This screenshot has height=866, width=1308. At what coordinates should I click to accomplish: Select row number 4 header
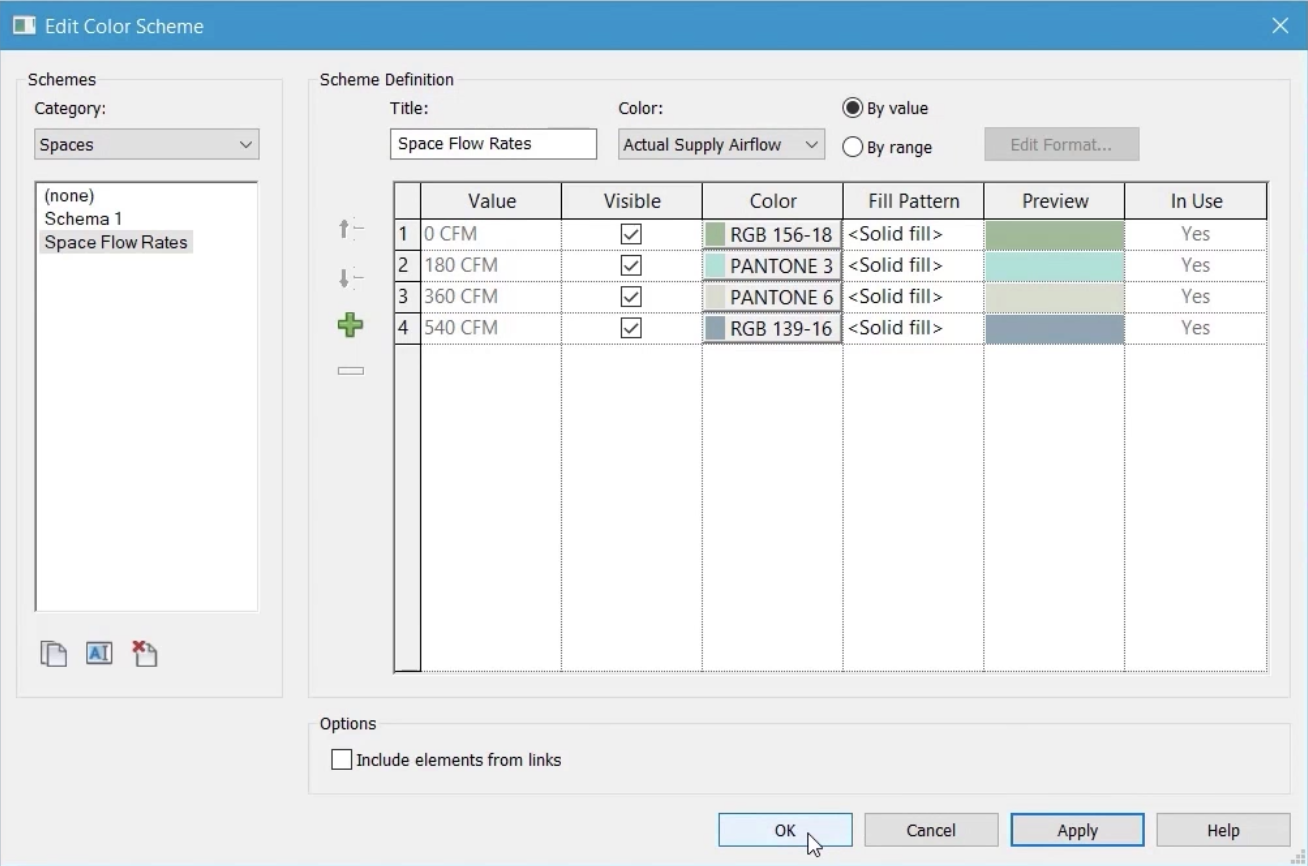pyautogui.click(x=407, y=328)
